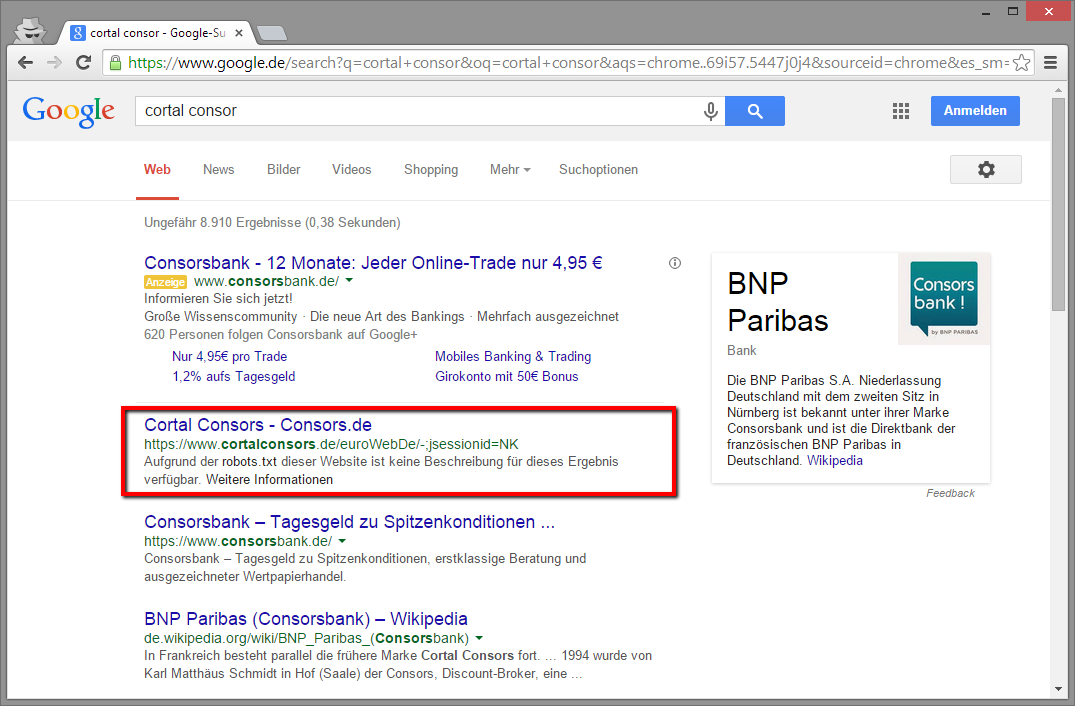Switch to the Bilder tab
The height and width of the screenshot is (706, 1075).
(x=283, y=170)
